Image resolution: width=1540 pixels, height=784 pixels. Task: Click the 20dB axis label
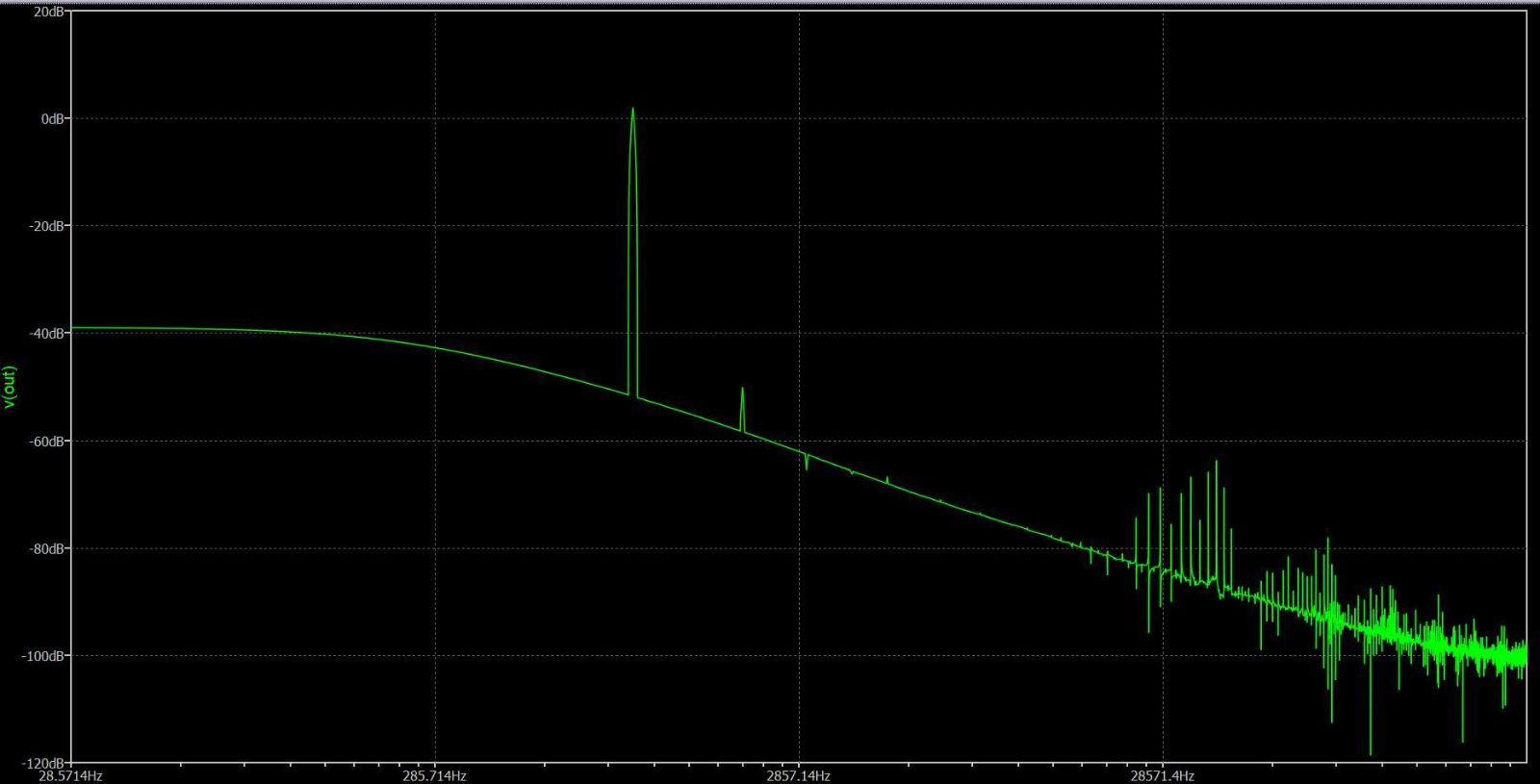point(50,11)
